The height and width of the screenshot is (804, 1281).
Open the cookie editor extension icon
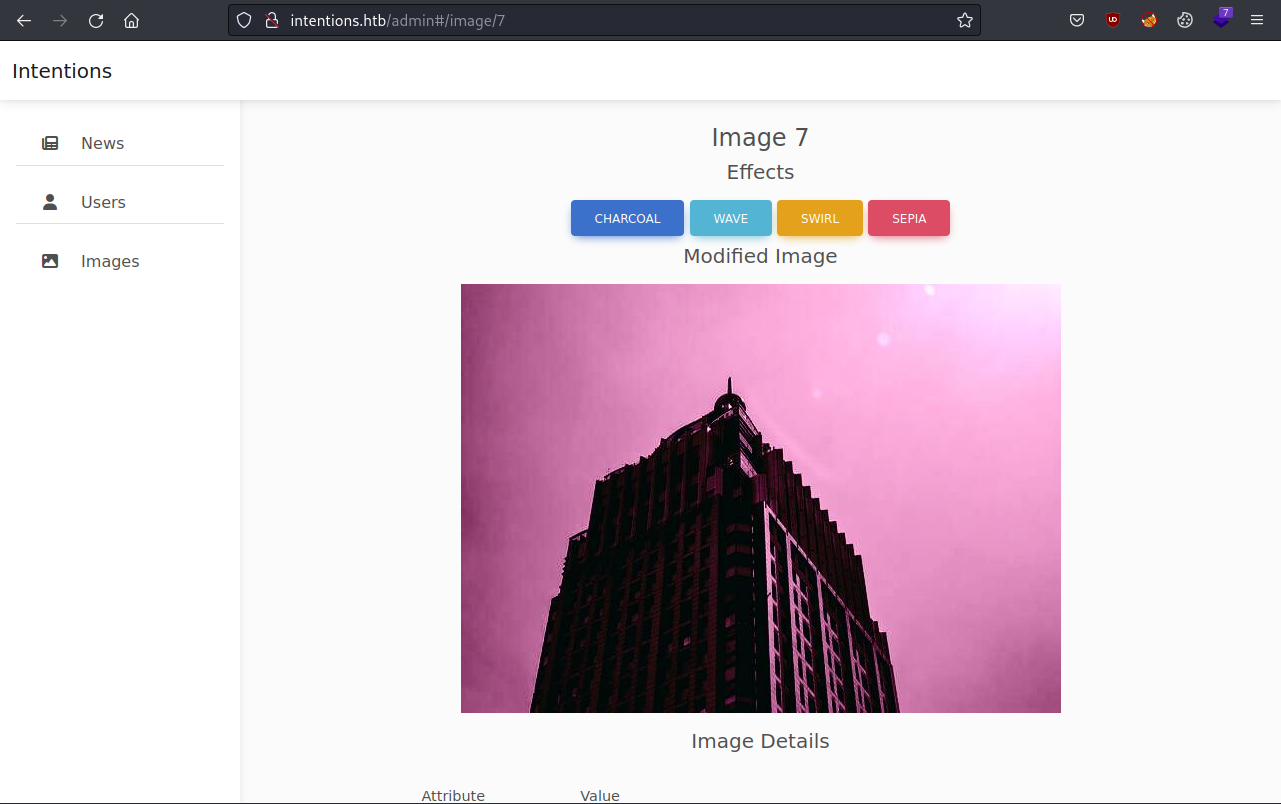point(1185,20)
